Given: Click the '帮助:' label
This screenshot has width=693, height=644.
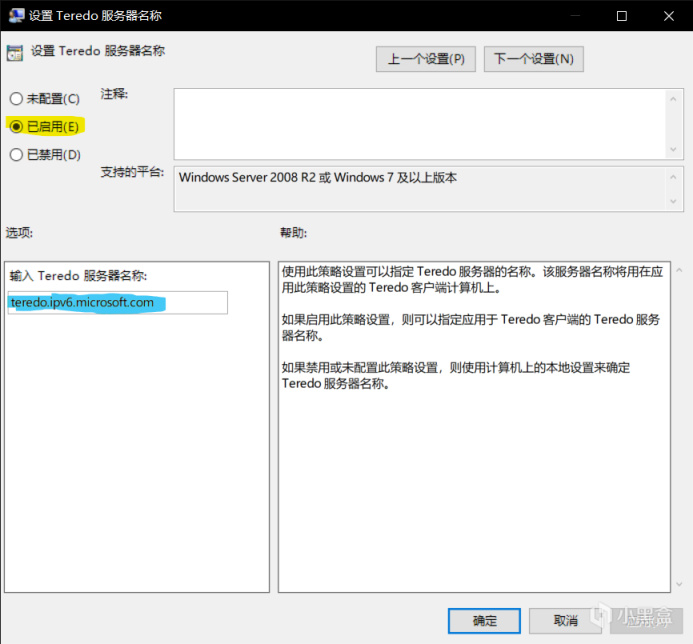Looking at the screenshot, I should (293, 232).
